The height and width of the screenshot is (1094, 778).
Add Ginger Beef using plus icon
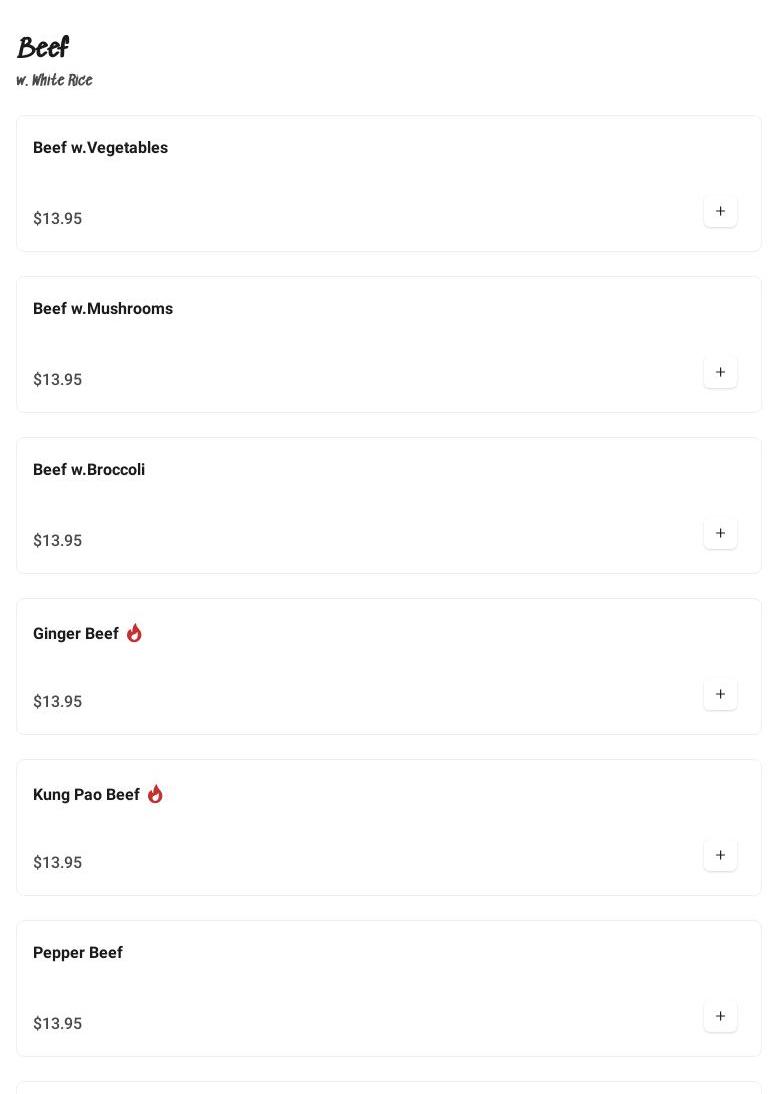(720, 694)
